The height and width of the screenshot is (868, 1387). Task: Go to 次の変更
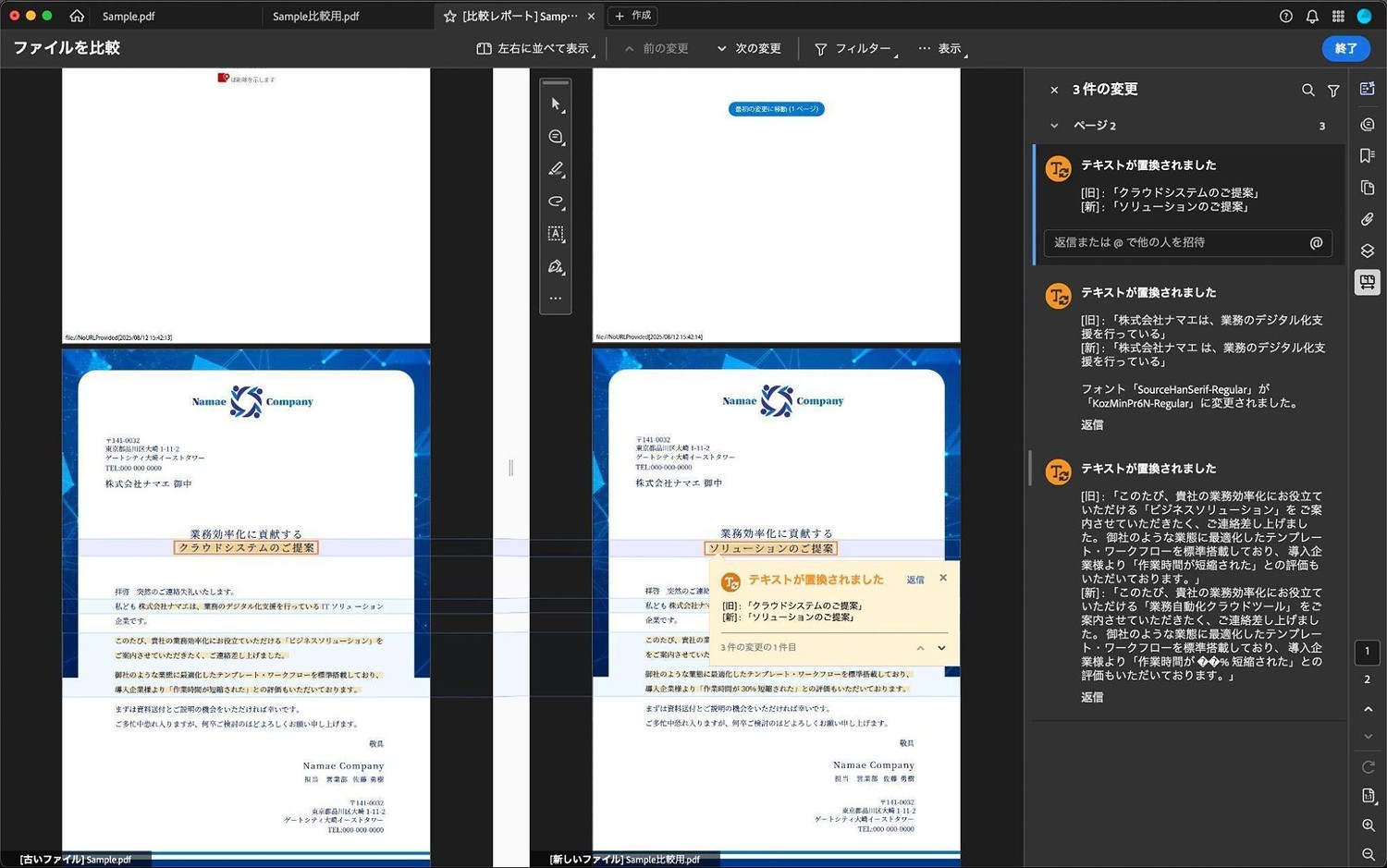[749, 49]
